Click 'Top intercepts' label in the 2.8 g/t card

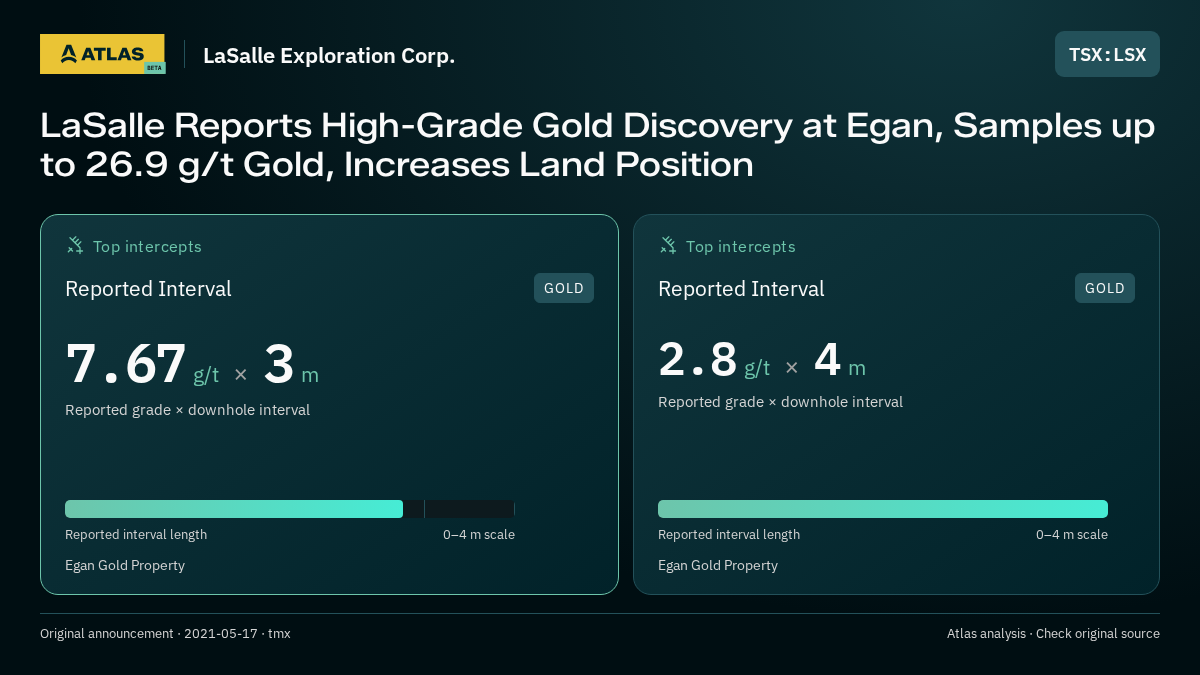(740, 246)
